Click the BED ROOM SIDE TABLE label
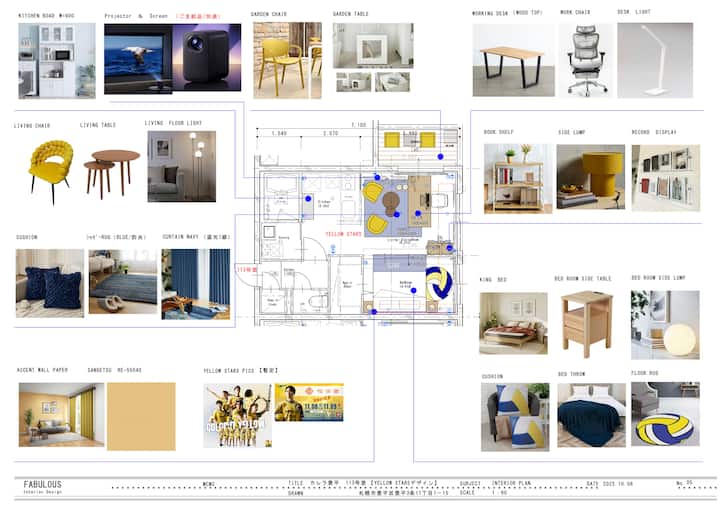The height and width of the screenshot is (509, 720). [x=583, y=279]
